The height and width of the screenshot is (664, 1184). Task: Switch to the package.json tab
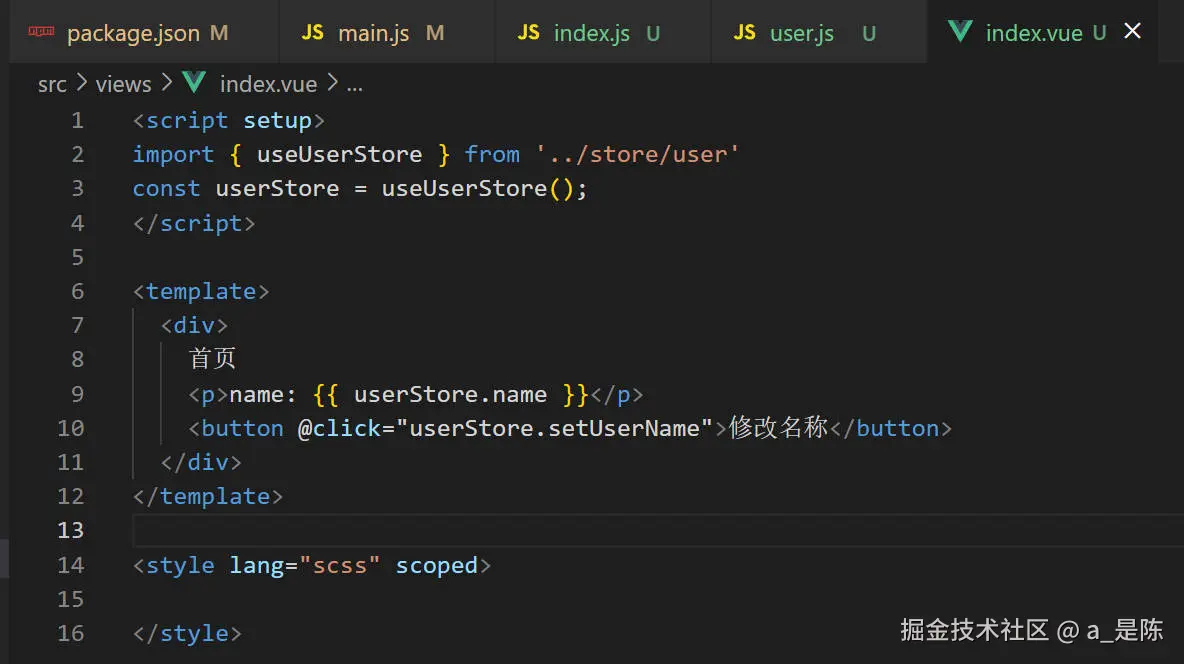click(133, 33)
